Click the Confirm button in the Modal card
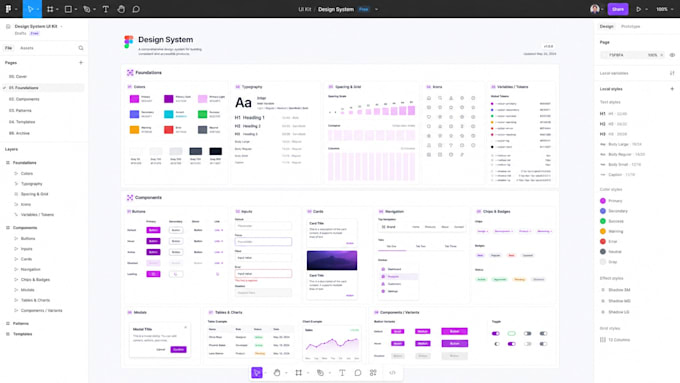680x383 pixels. click(178, 350)
